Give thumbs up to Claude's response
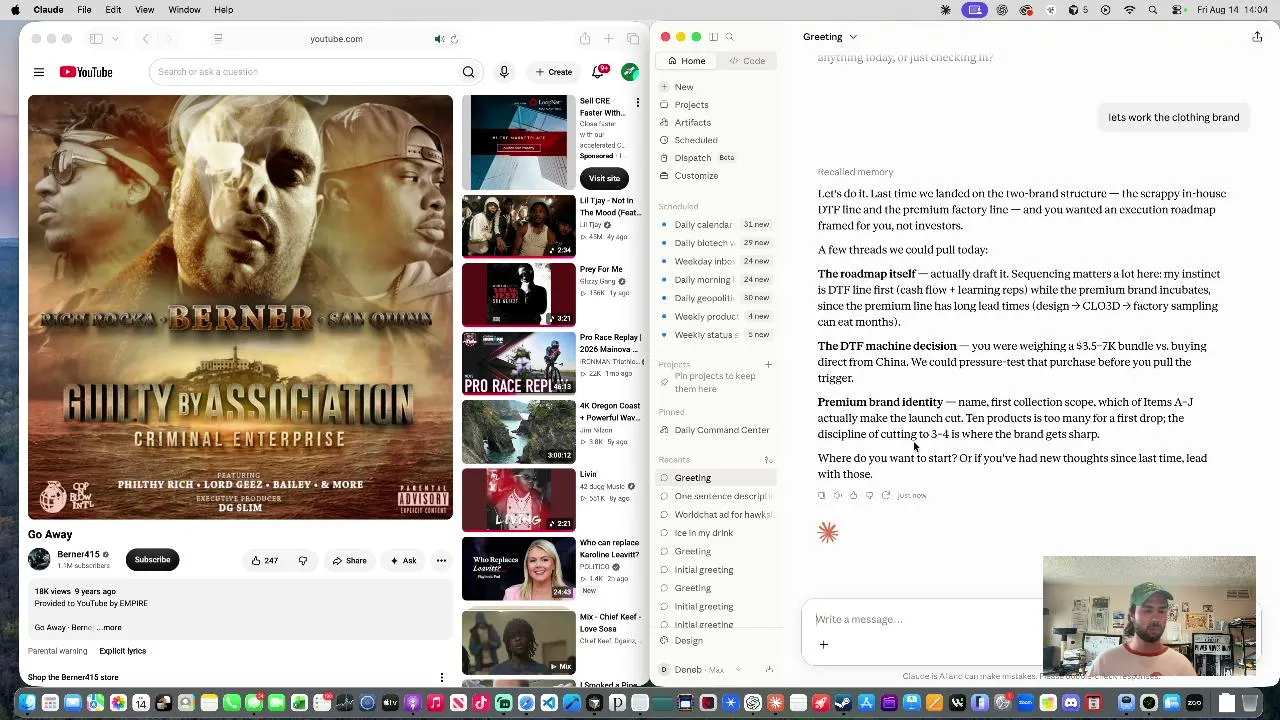The height and width of the screenshot is (720, 1280). (x=853, y=495)
